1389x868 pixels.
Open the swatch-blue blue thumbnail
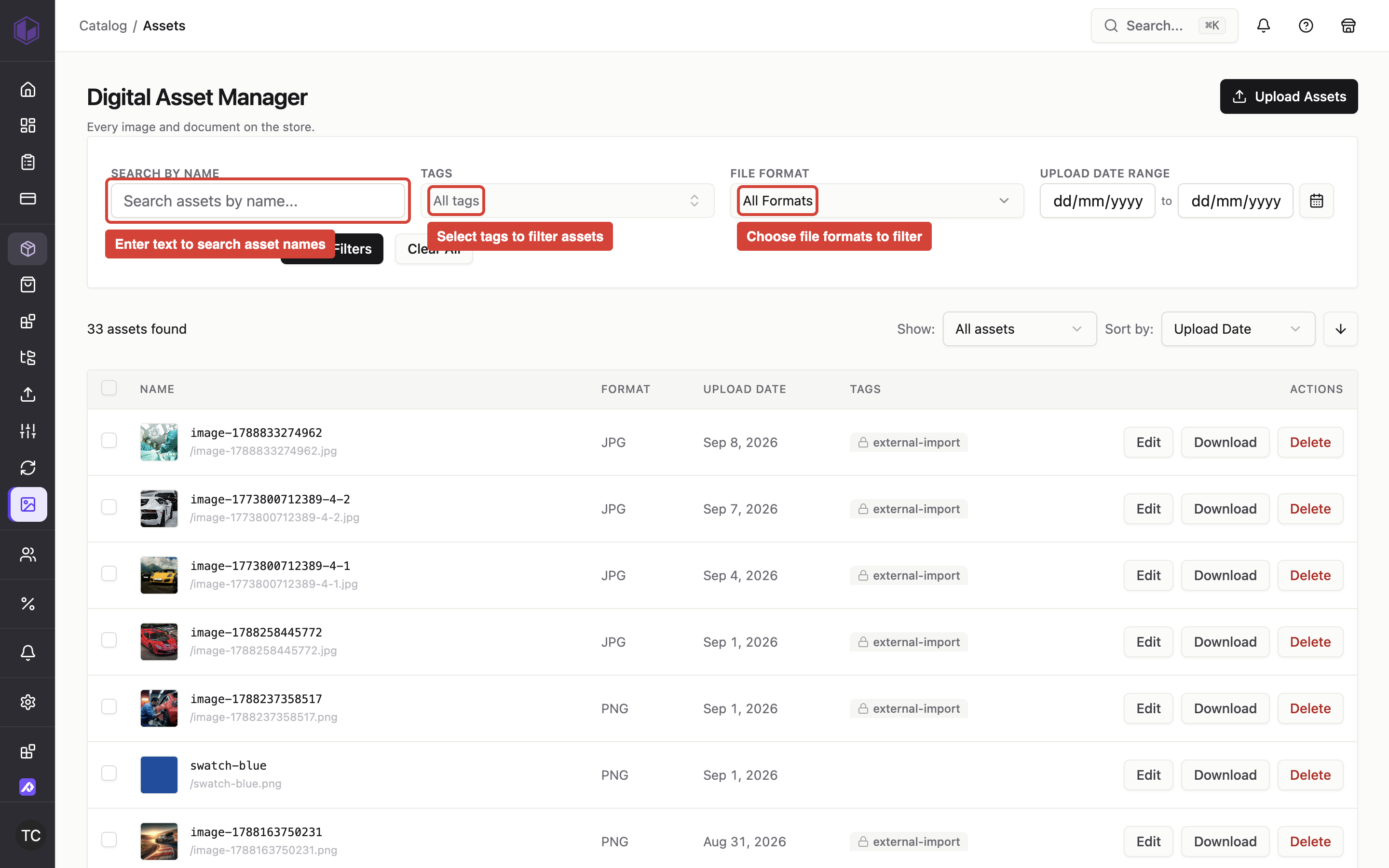(159, 775)
